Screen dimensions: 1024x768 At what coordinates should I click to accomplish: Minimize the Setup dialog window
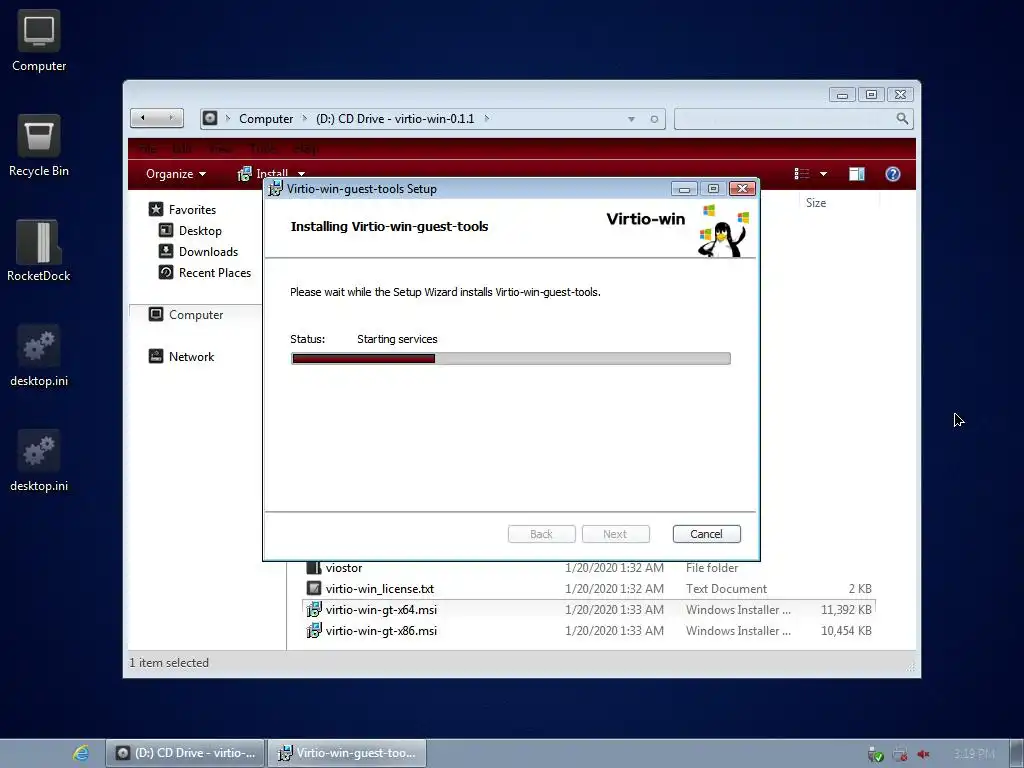(684, 189)
